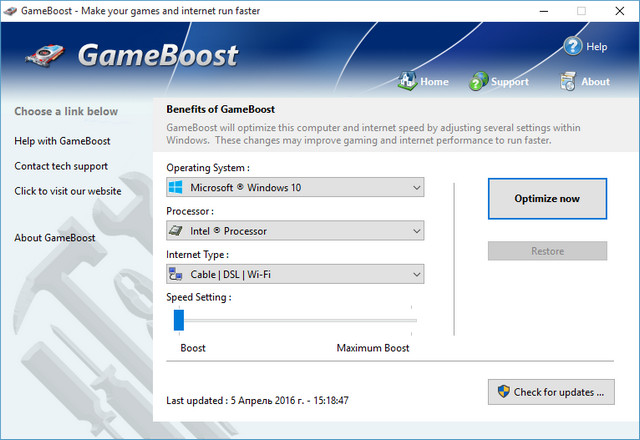The image size is (640, 440).
Task: Click the Speed Setting slider handle
Action: [x=179, y=319]
